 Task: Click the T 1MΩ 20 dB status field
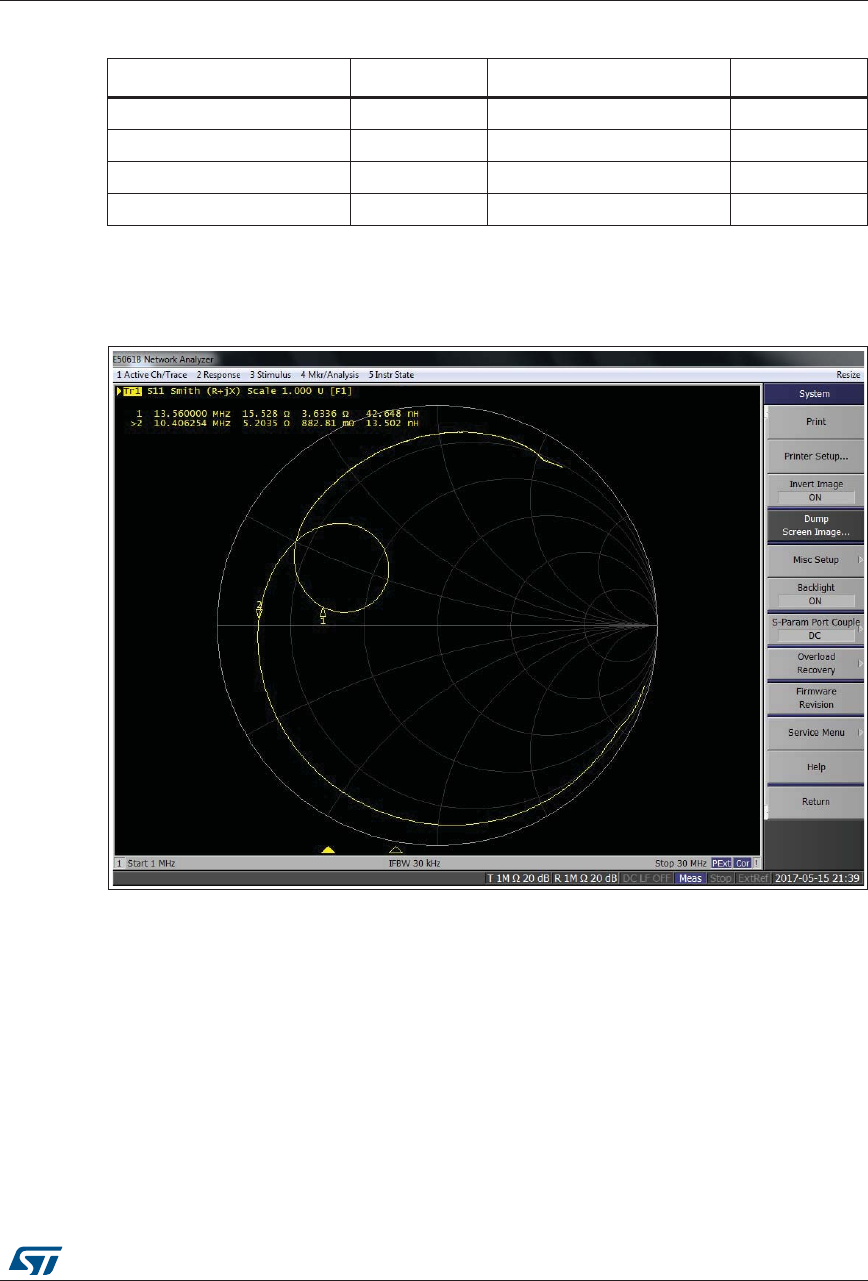point(517,878)
